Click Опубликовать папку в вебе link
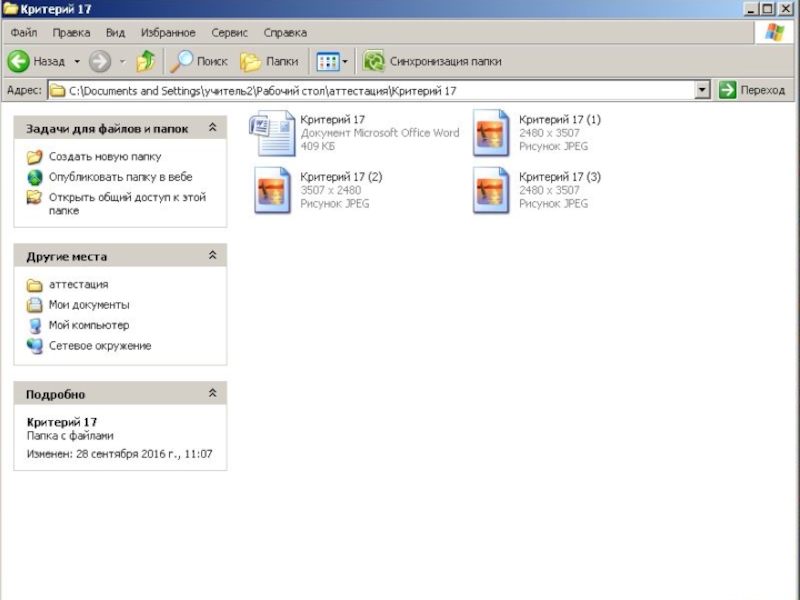This screenshot has width=800, height=600. point(120,177)
